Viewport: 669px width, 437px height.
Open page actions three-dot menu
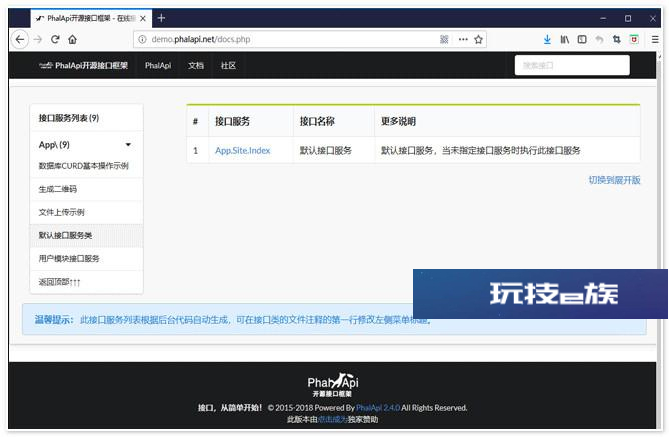tap(463, 39)
